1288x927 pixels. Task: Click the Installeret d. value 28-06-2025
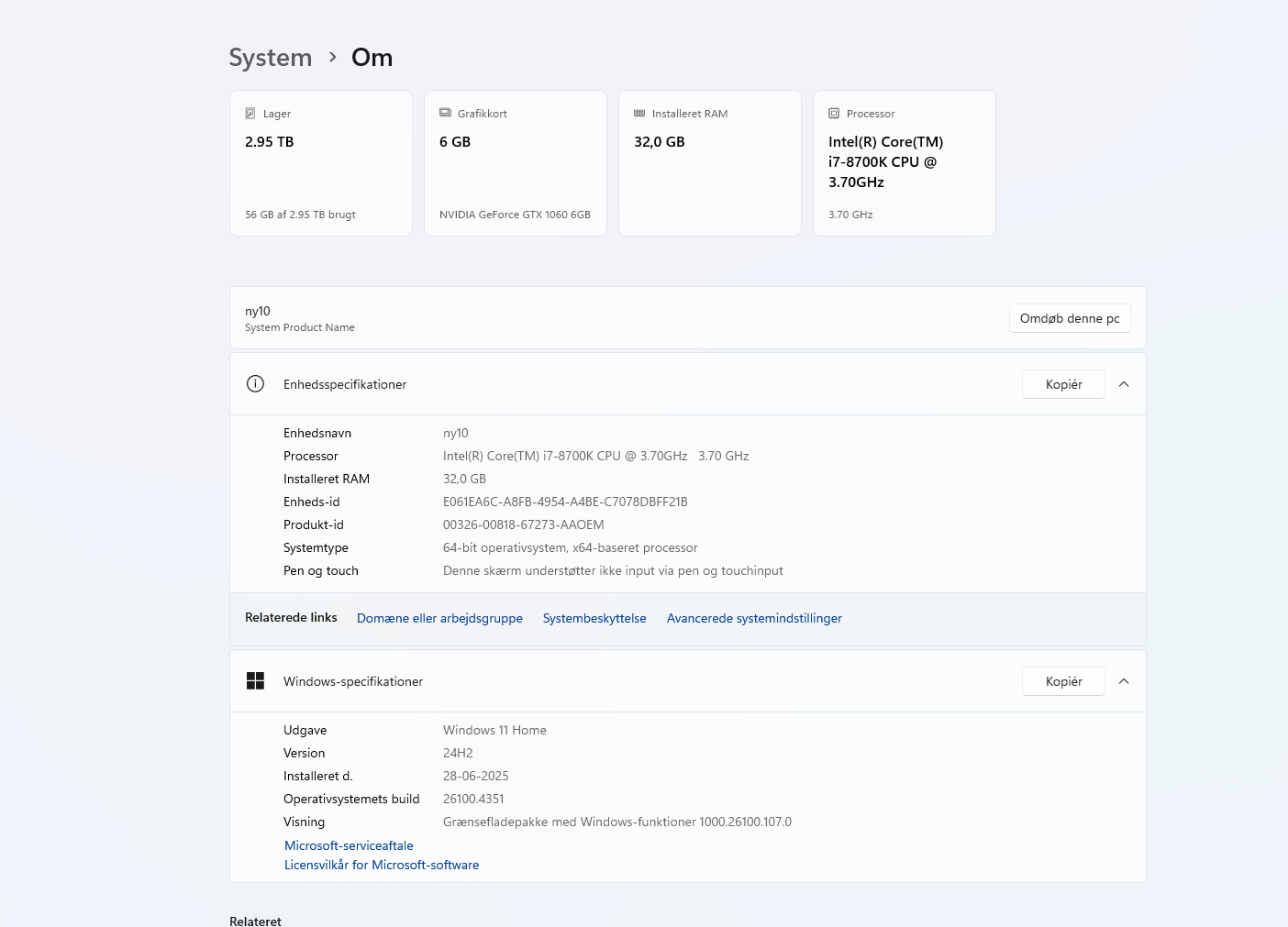tap(476, 776)
